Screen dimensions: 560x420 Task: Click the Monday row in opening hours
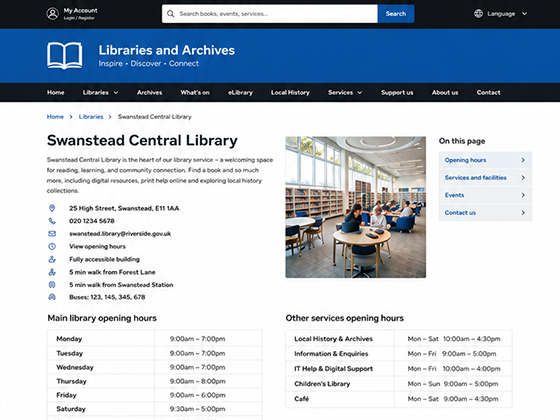click(x=155, y=339)
